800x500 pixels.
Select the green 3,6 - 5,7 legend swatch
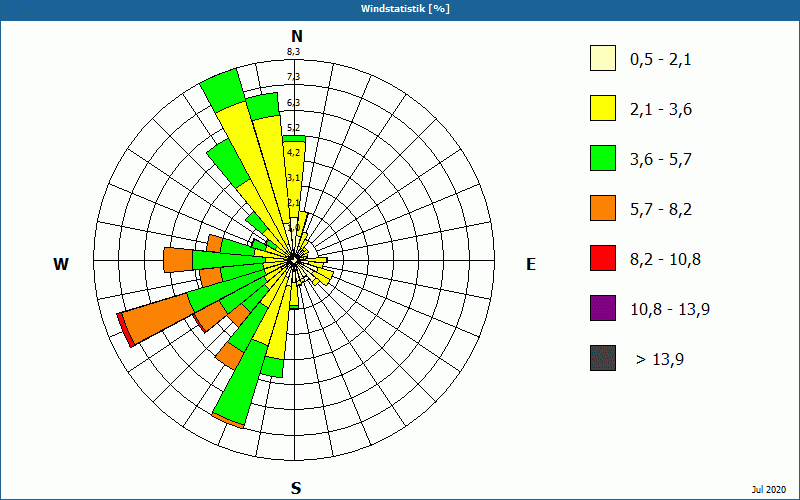603,158
